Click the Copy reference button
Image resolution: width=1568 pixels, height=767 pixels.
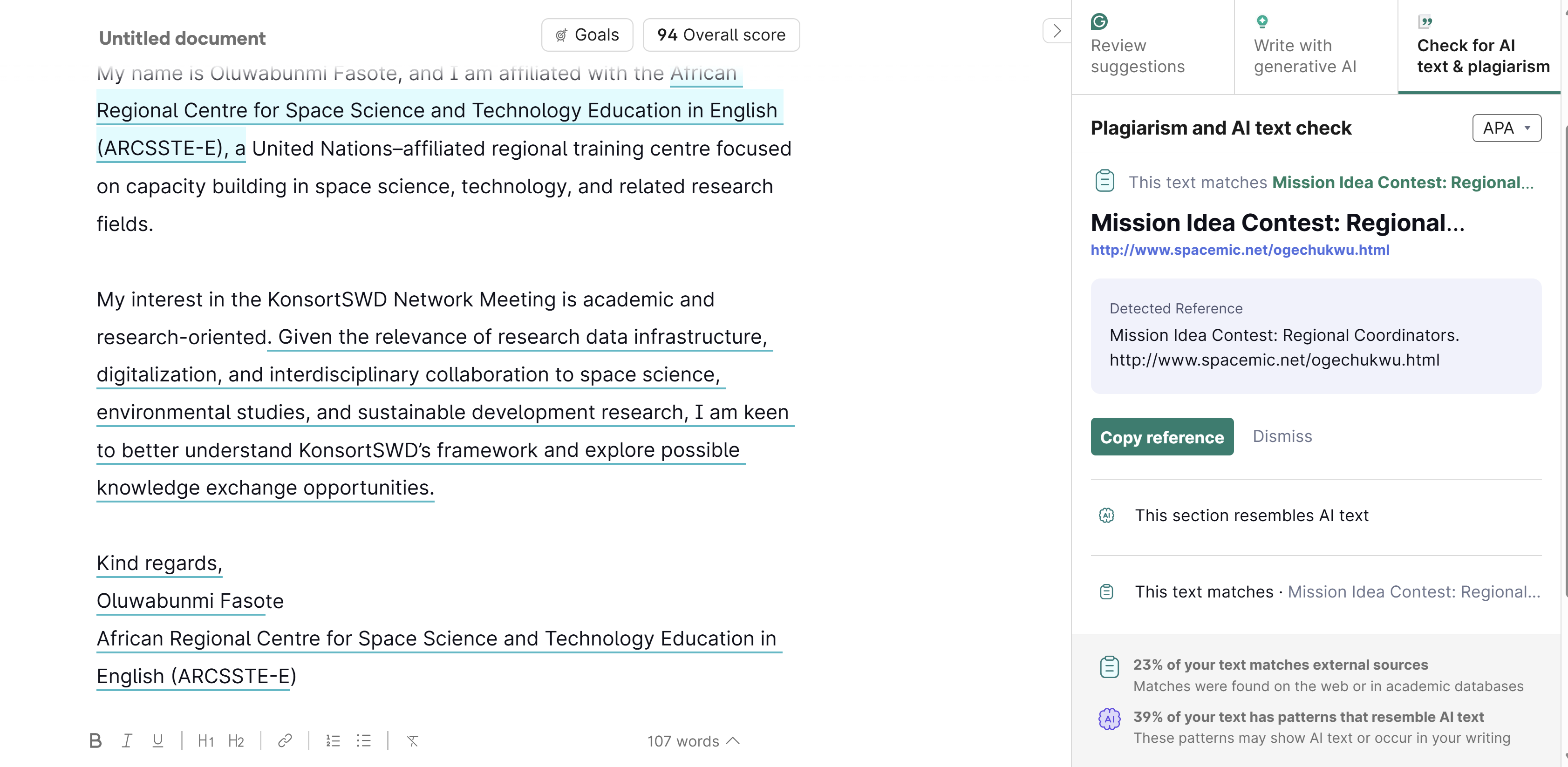[x=1162, y=436]
